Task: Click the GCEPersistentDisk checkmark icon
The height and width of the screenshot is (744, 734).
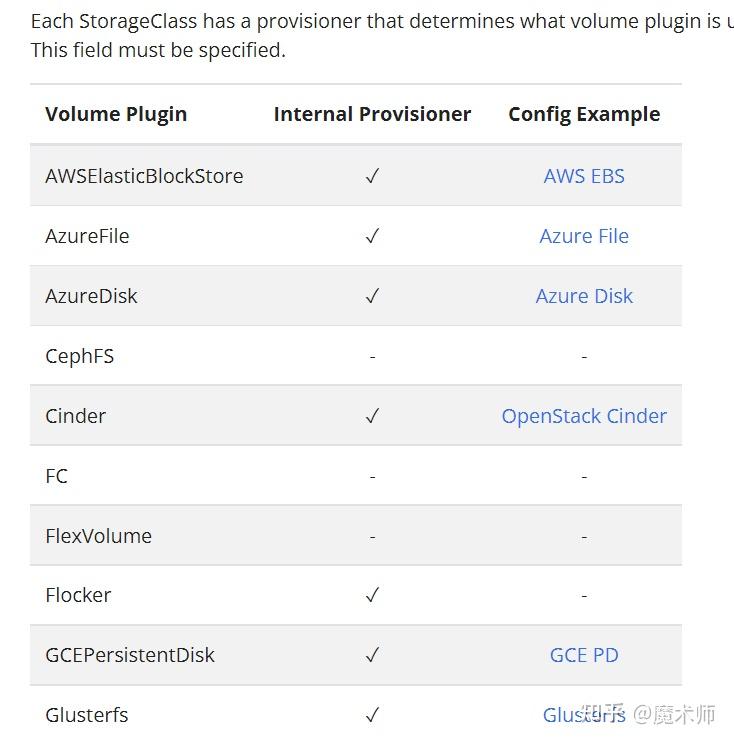Action: pyautogui.click(x=372, y=655)
